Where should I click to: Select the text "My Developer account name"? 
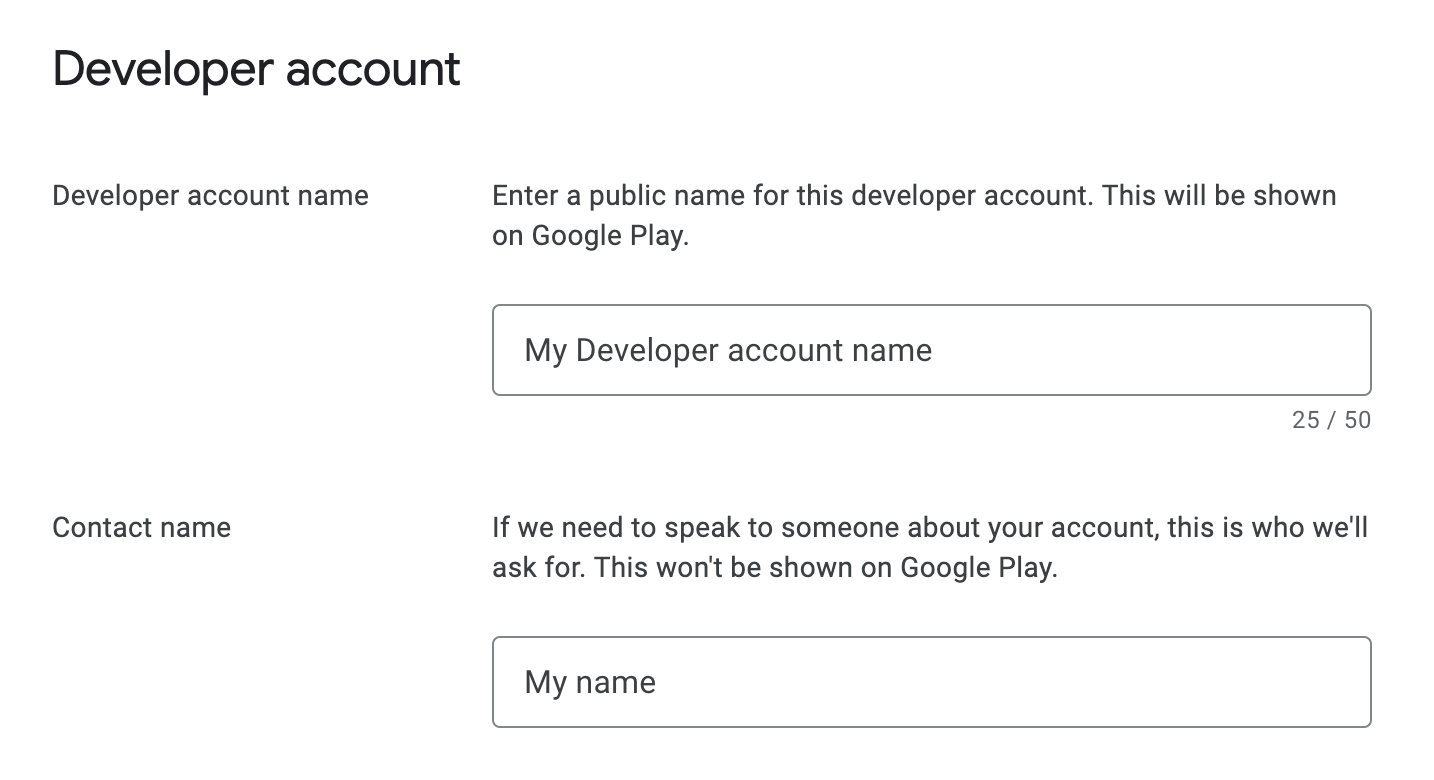tap(725, 350)
